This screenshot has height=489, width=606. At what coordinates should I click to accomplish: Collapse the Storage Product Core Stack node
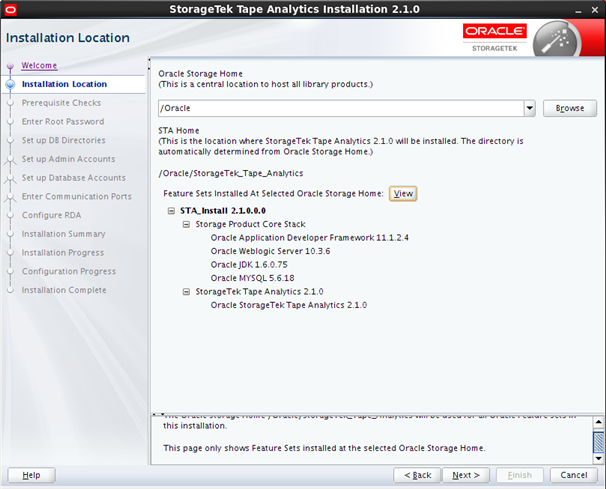pos(186,224)
